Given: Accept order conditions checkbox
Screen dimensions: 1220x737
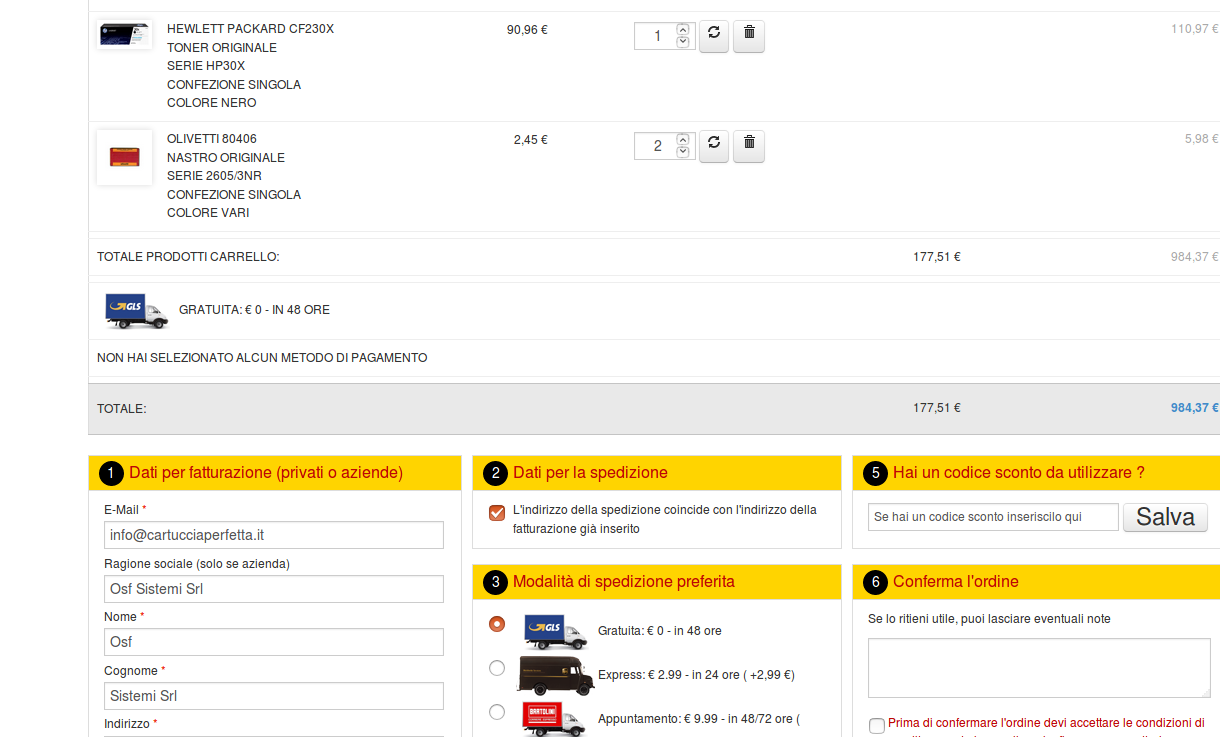Looking at the screenshot, I should pyautogui.click(x=877, y=726).
